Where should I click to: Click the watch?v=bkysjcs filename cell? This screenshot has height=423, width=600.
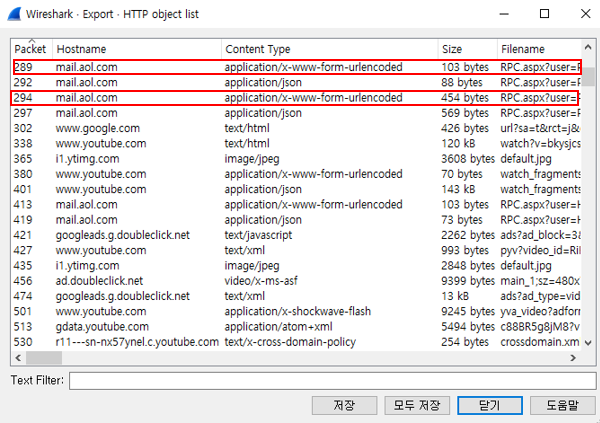[540, 144]
